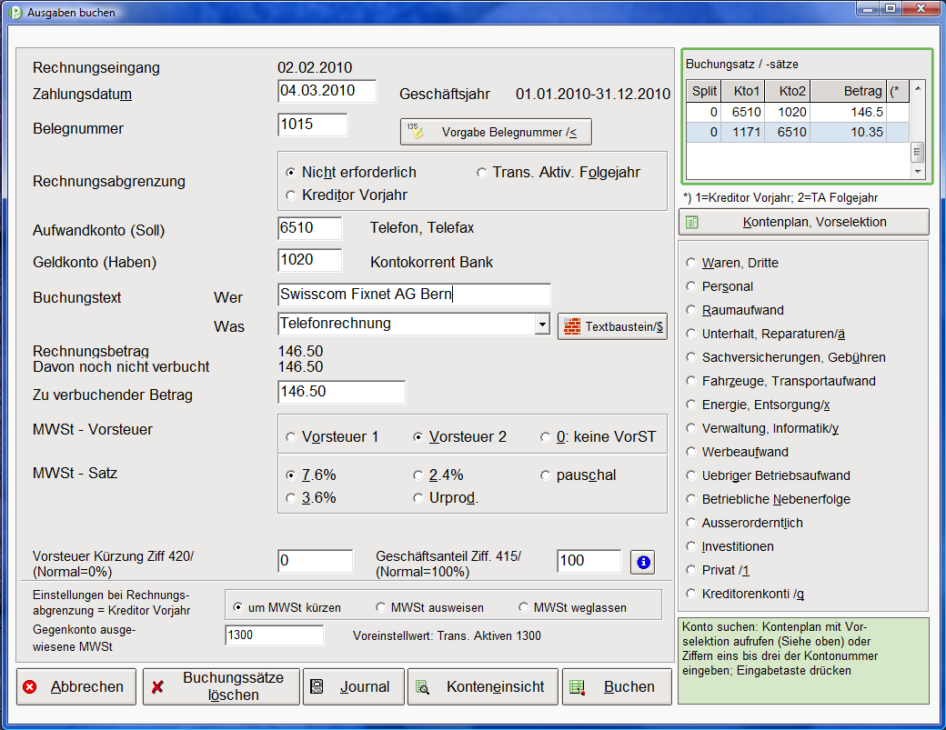Image resolution: width=946 pixels, height=730 pixels.
Task: Choose Vorsteuer 1 radio button
Action: 292,437
